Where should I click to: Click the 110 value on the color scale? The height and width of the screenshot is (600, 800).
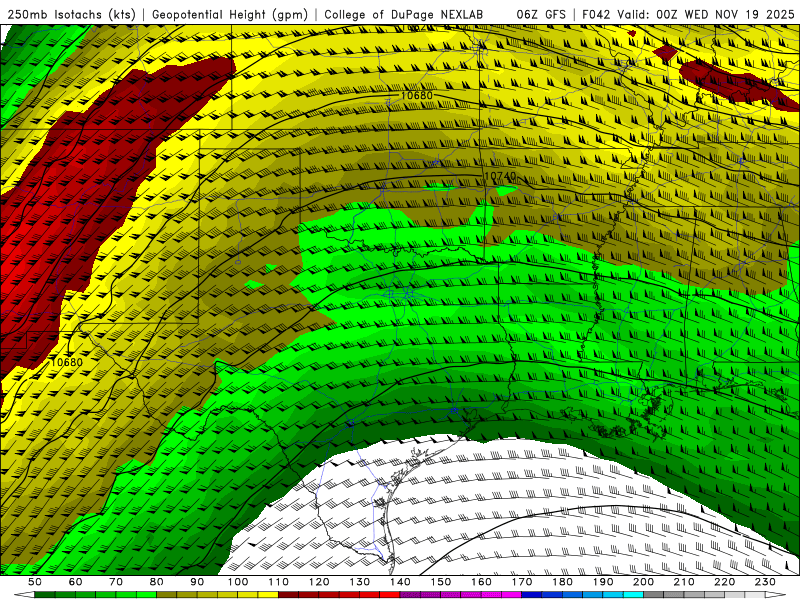(x=279, y=582)
